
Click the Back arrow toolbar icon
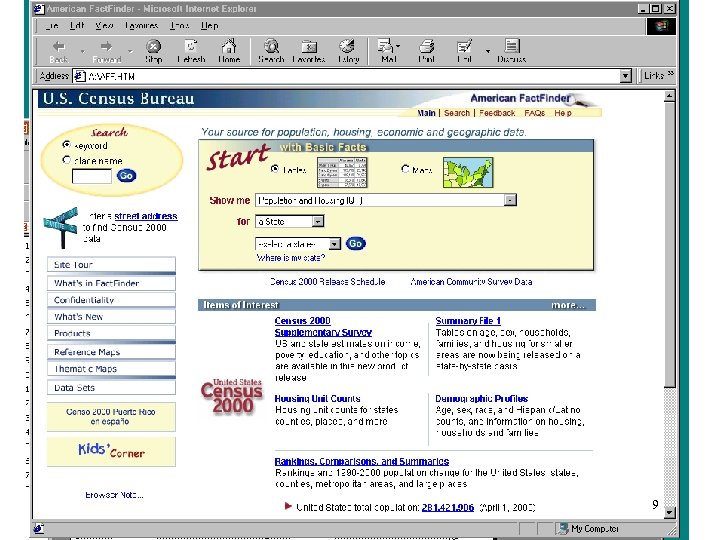(59, 46)
